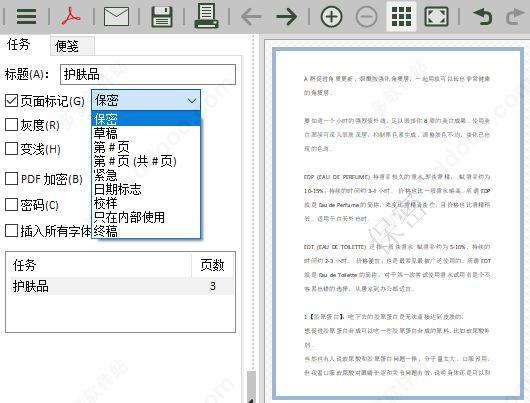Click the document page preview thumbnail
The image size is (530, 403).
[x=398, y=223]
